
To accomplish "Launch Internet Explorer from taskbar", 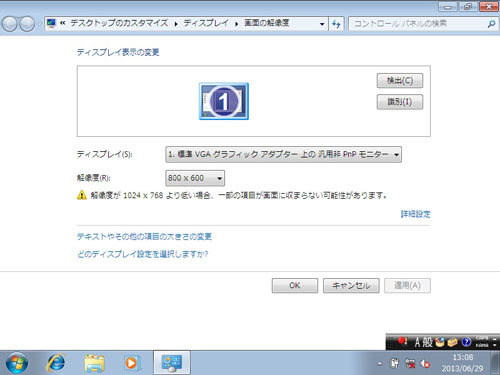I will (x=56, y=363).
